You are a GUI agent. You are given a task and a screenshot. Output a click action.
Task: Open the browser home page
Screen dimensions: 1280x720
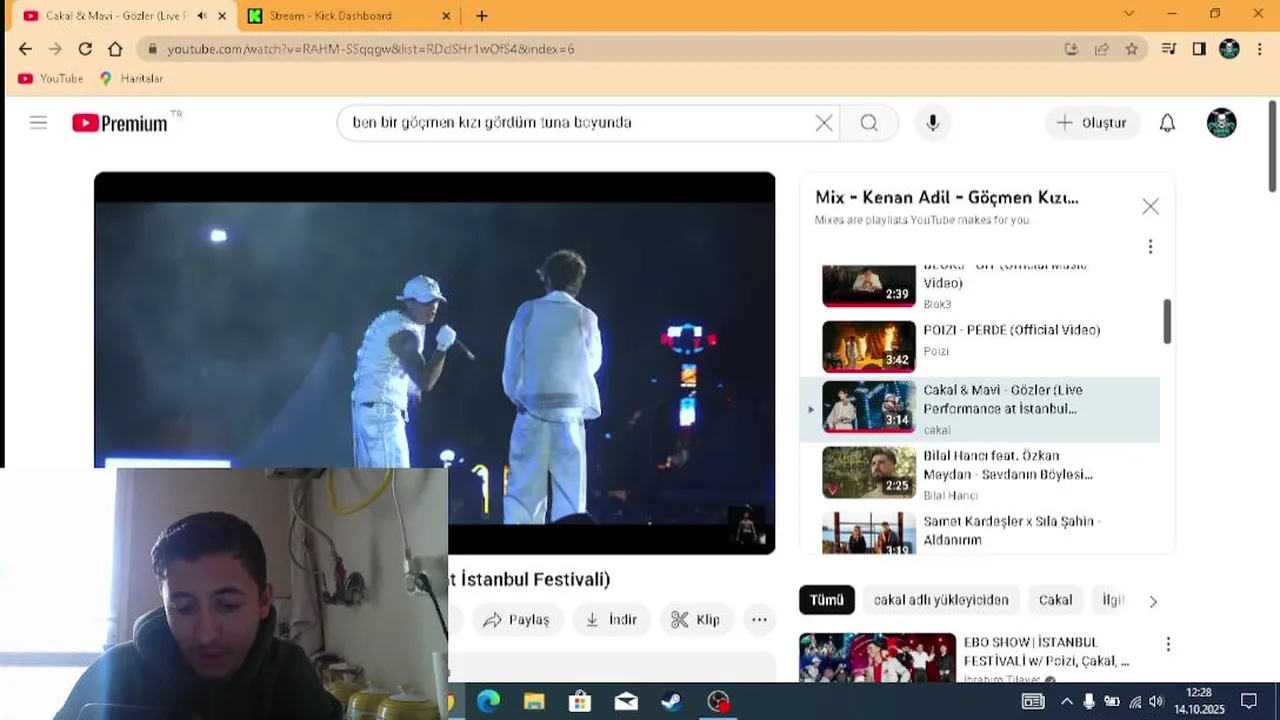pos(115,49)
